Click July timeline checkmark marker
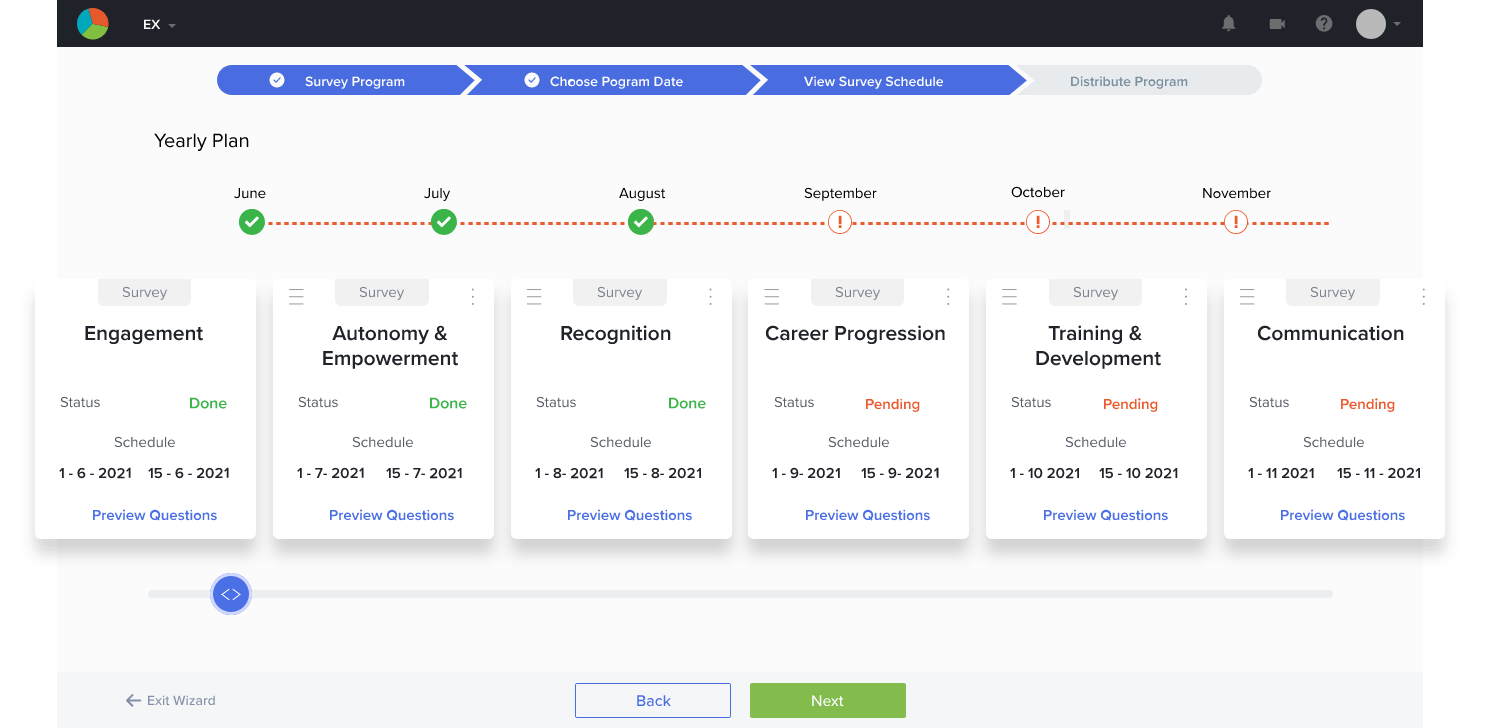The height and width of the screenshot is (728, 1500). 444,222
